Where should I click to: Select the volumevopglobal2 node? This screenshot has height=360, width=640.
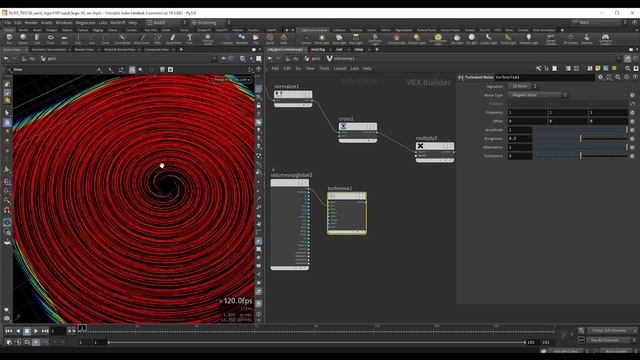290,224
